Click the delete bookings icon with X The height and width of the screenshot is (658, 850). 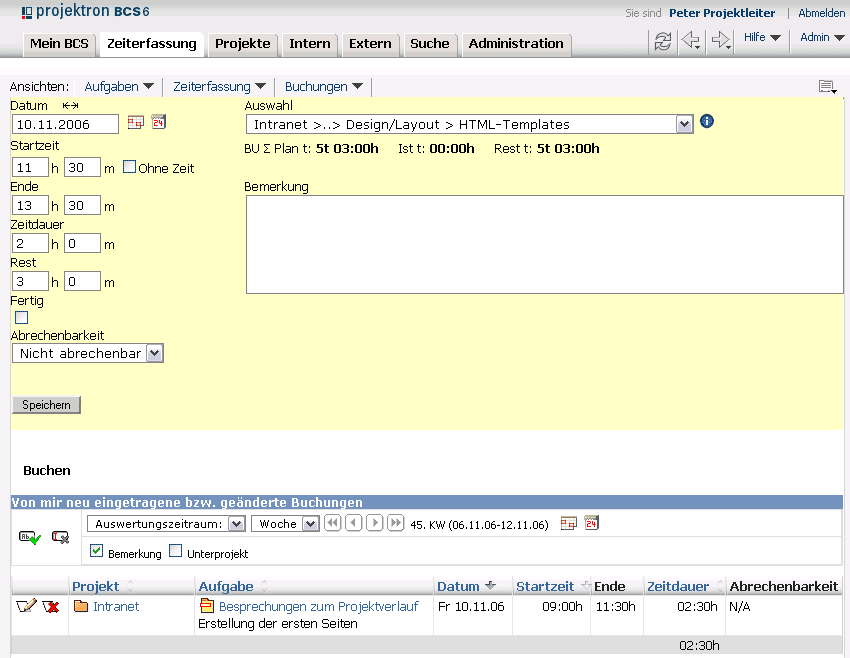pyautogui.click(x=60, y=537)
